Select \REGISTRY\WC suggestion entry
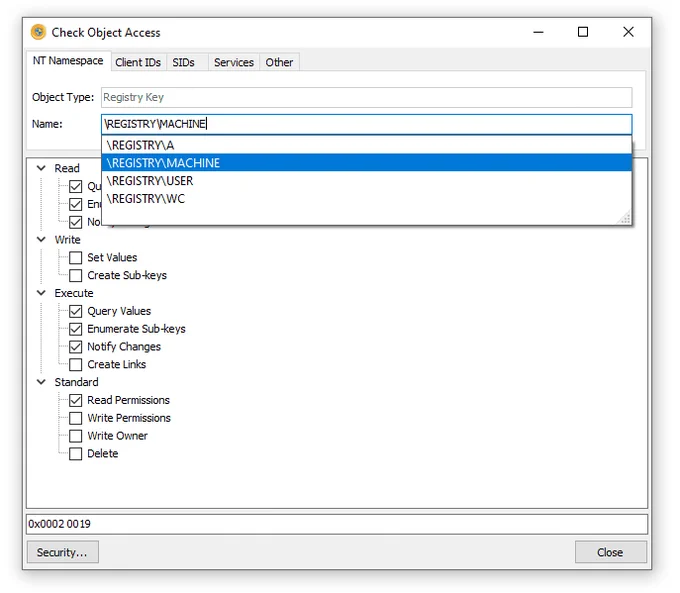Viewport: 680px width, 593px height. [x=366, y=198]
